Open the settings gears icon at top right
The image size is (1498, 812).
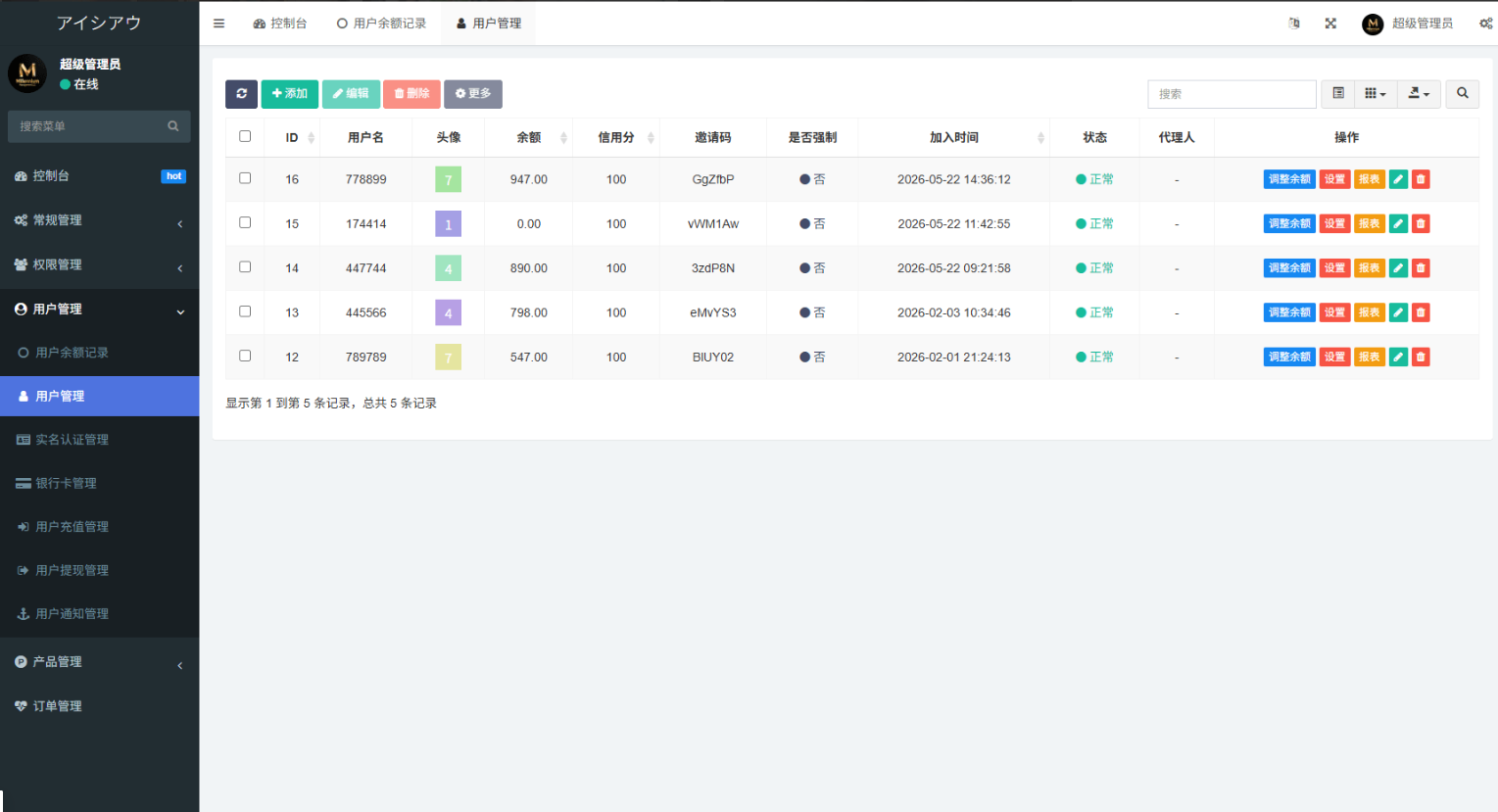click(1485, 24)
